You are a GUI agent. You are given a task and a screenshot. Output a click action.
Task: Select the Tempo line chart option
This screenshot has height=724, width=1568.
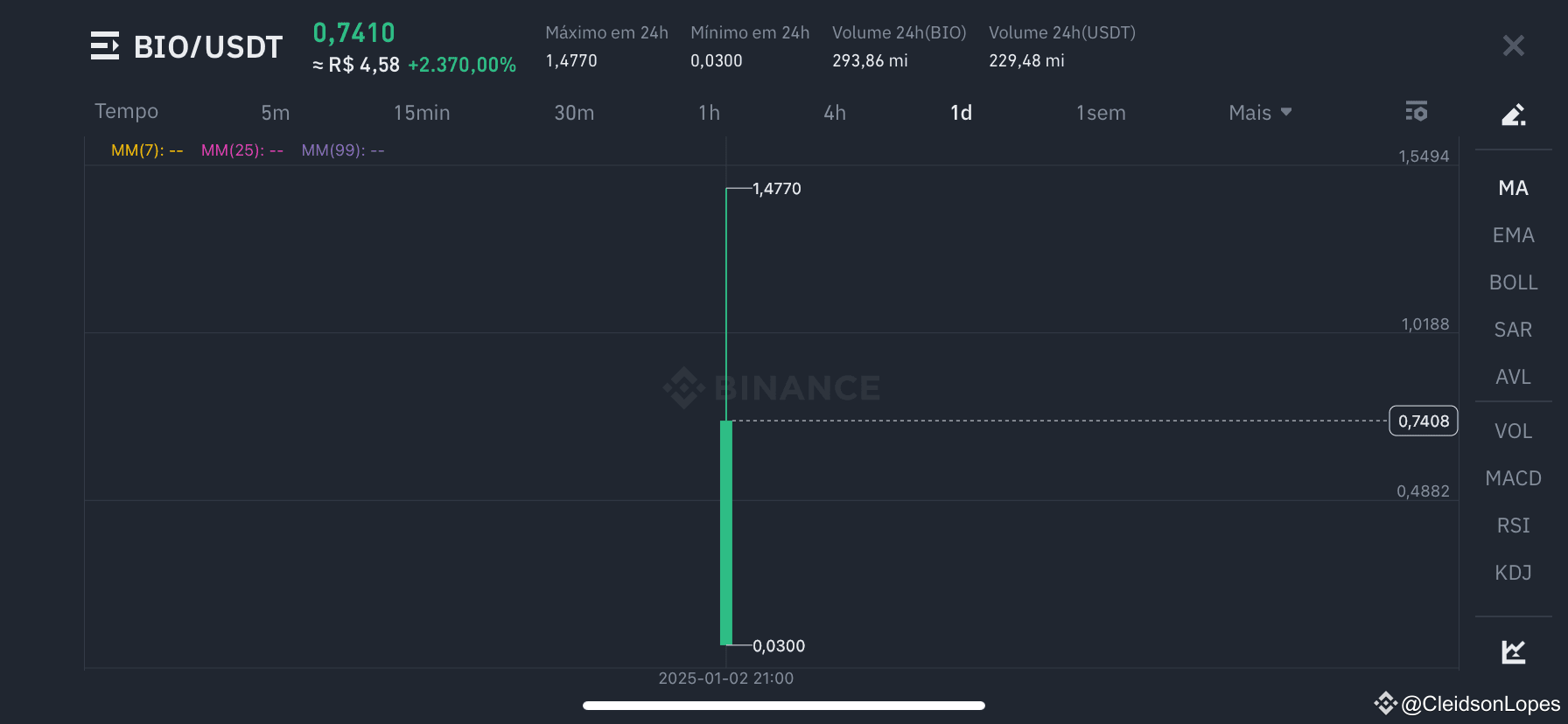126,111
